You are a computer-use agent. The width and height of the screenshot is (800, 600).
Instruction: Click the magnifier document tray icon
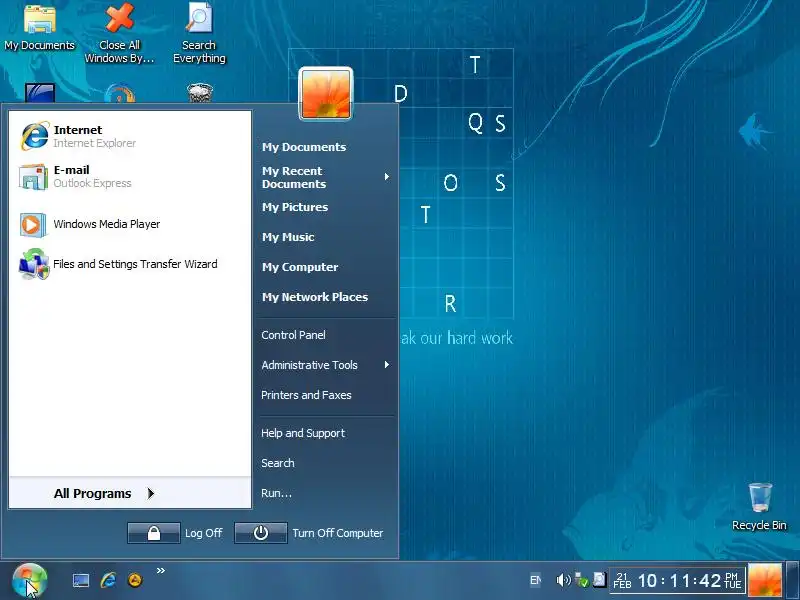click(x=599, y=580)
